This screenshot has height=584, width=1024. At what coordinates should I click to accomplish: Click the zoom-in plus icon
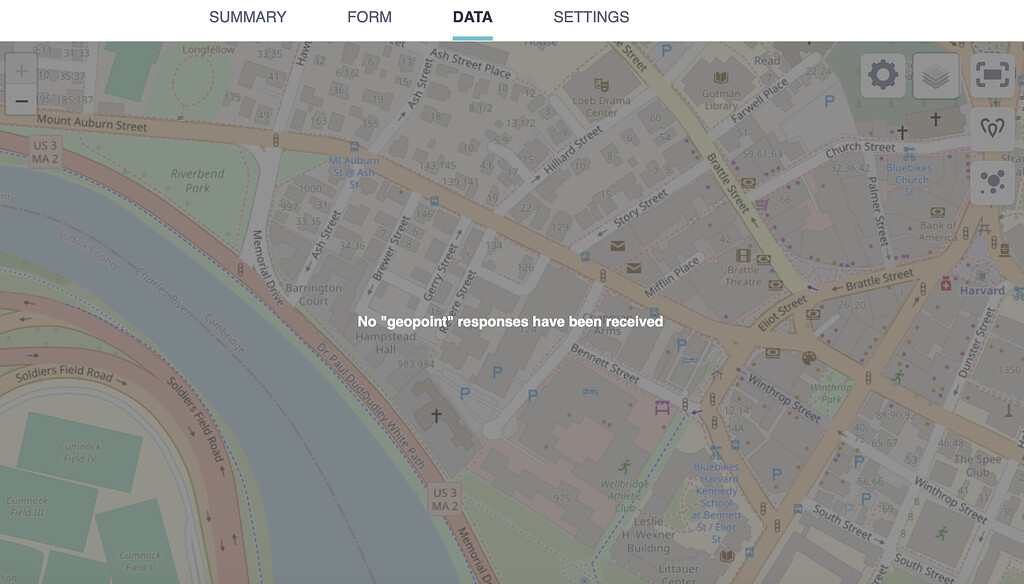21,70
